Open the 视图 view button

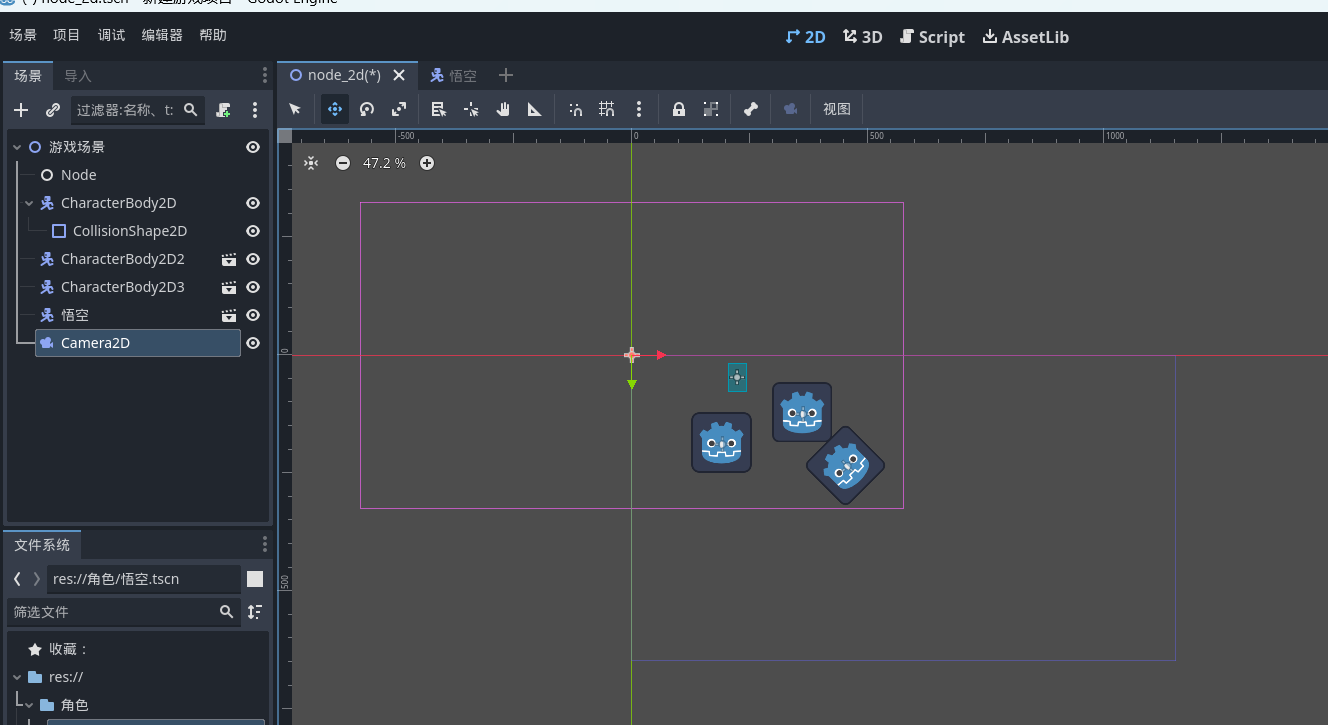837,109
